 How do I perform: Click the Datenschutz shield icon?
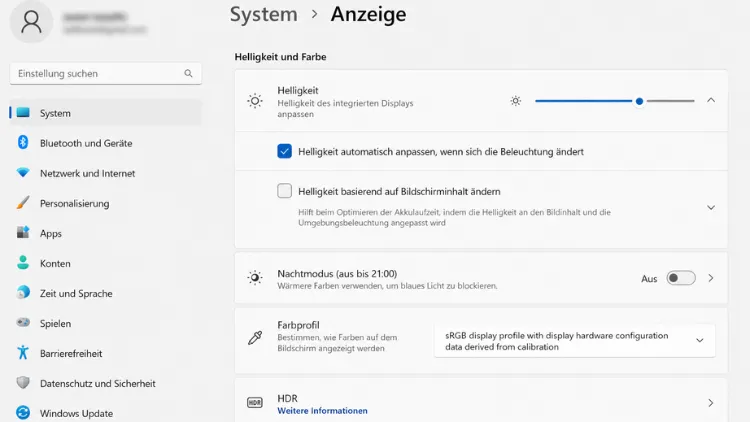22,383
